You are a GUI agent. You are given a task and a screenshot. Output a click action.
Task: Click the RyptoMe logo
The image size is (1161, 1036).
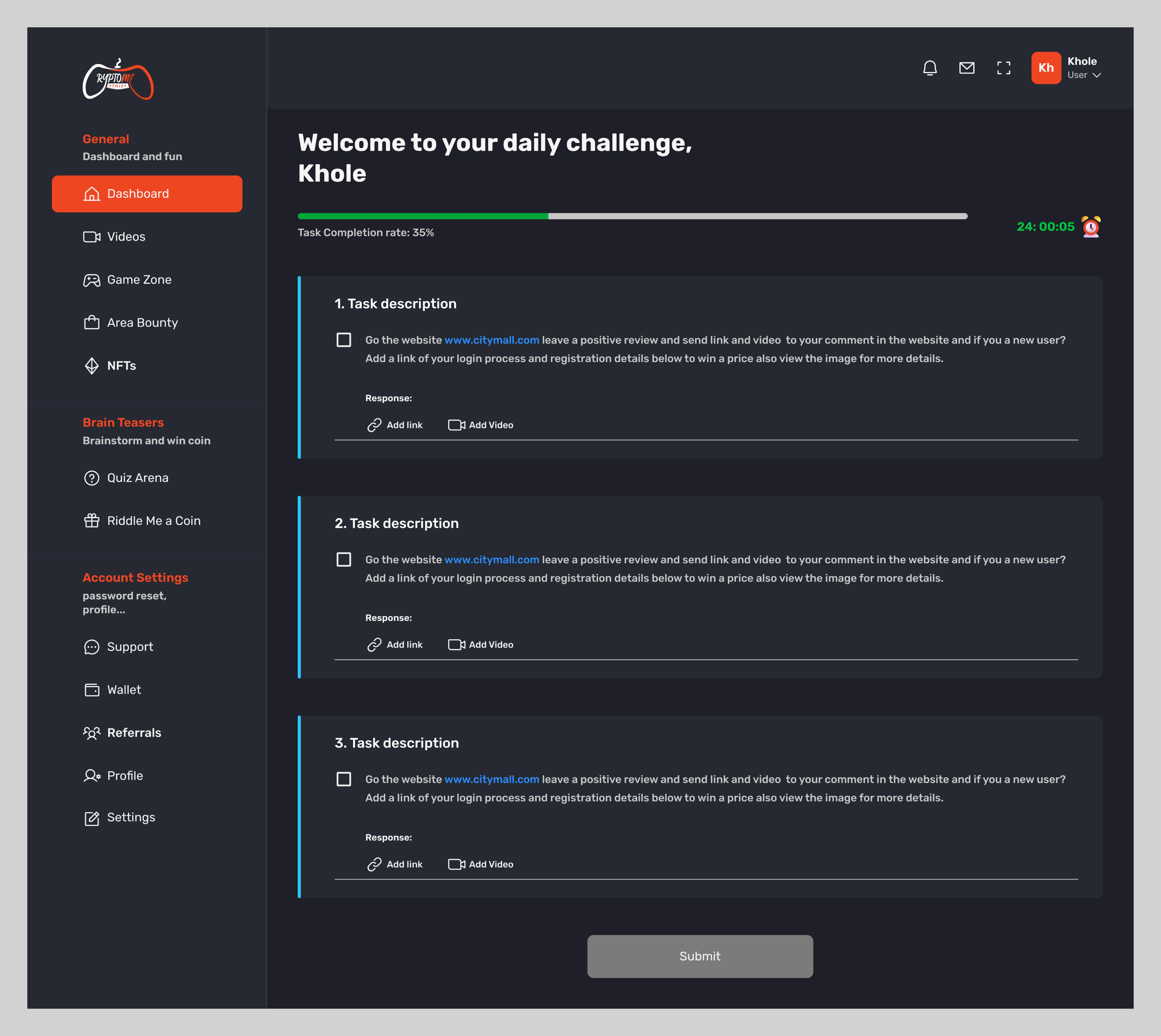(x=118, y=80)
